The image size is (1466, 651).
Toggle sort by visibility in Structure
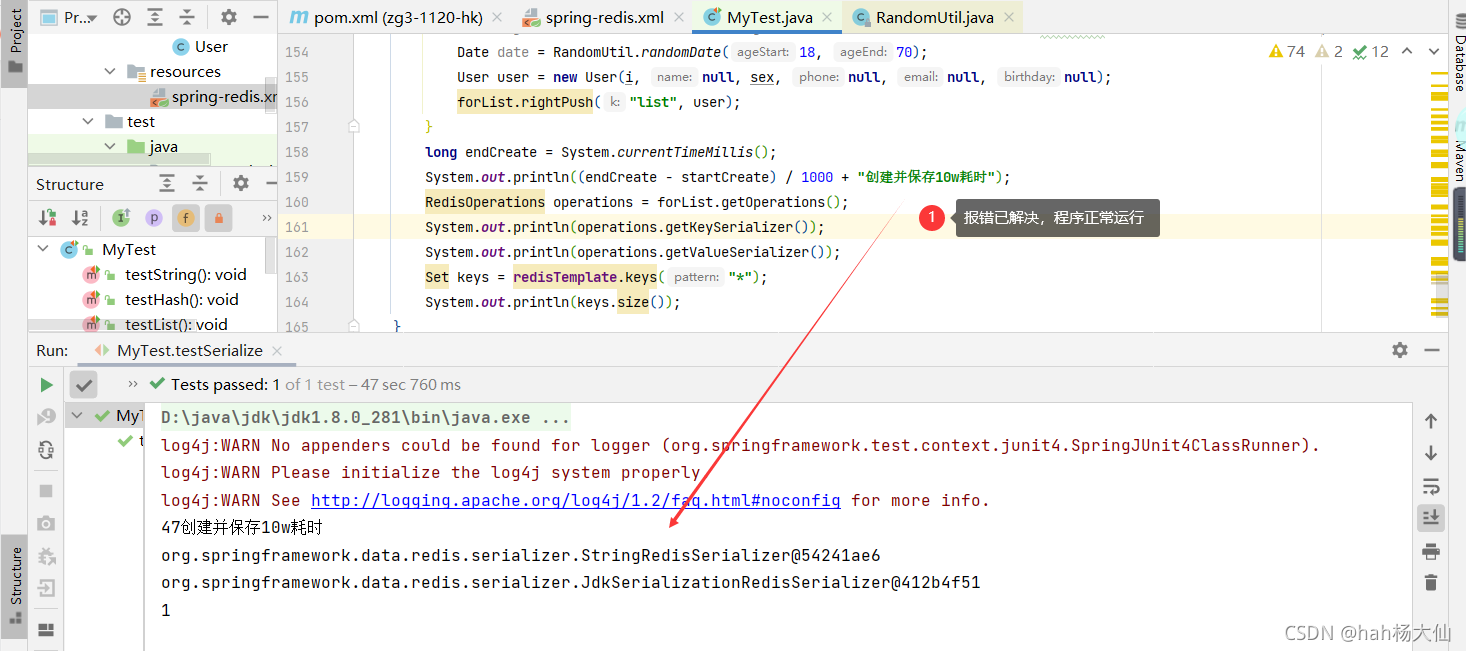(48, 217)
